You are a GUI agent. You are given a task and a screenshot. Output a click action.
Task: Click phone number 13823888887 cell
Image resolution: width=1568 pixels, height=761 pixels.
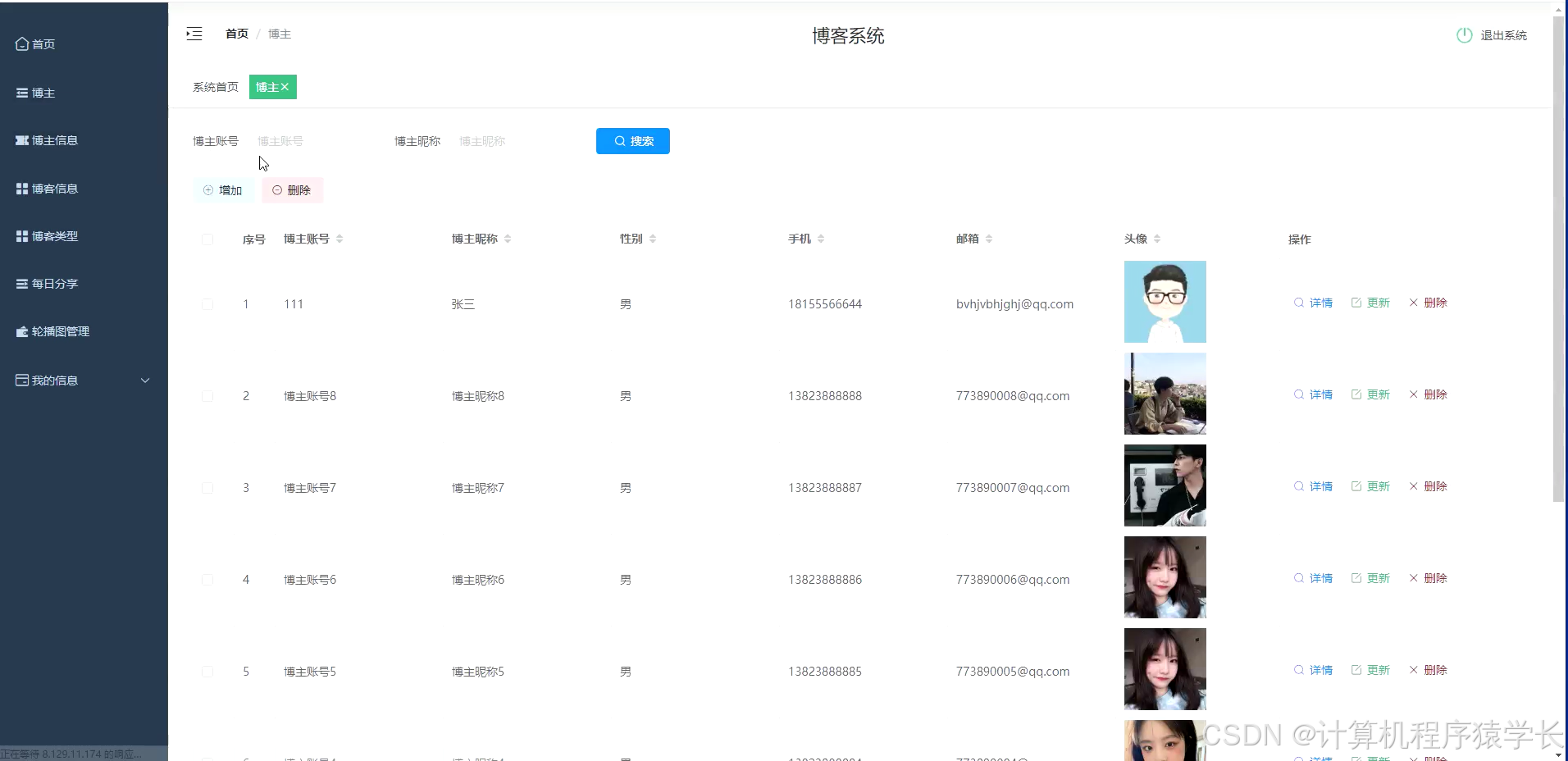click(825, 488)
